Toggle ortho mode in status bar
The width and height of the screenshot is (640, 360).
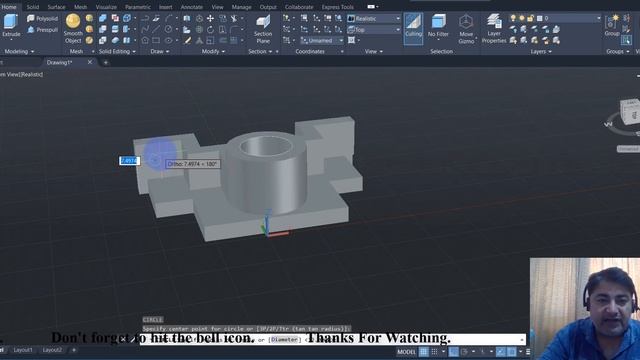coord(453,352)
